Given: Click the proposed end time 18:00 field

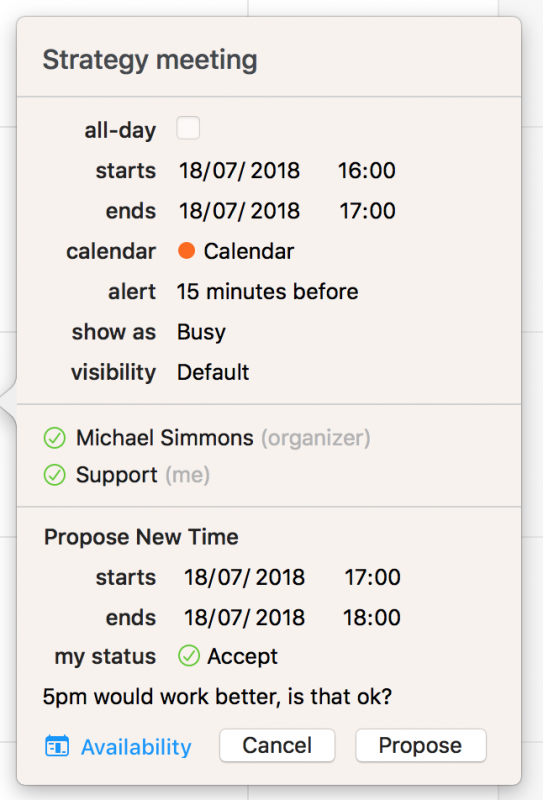Looking at the screenshot, I should pos(372,617).
